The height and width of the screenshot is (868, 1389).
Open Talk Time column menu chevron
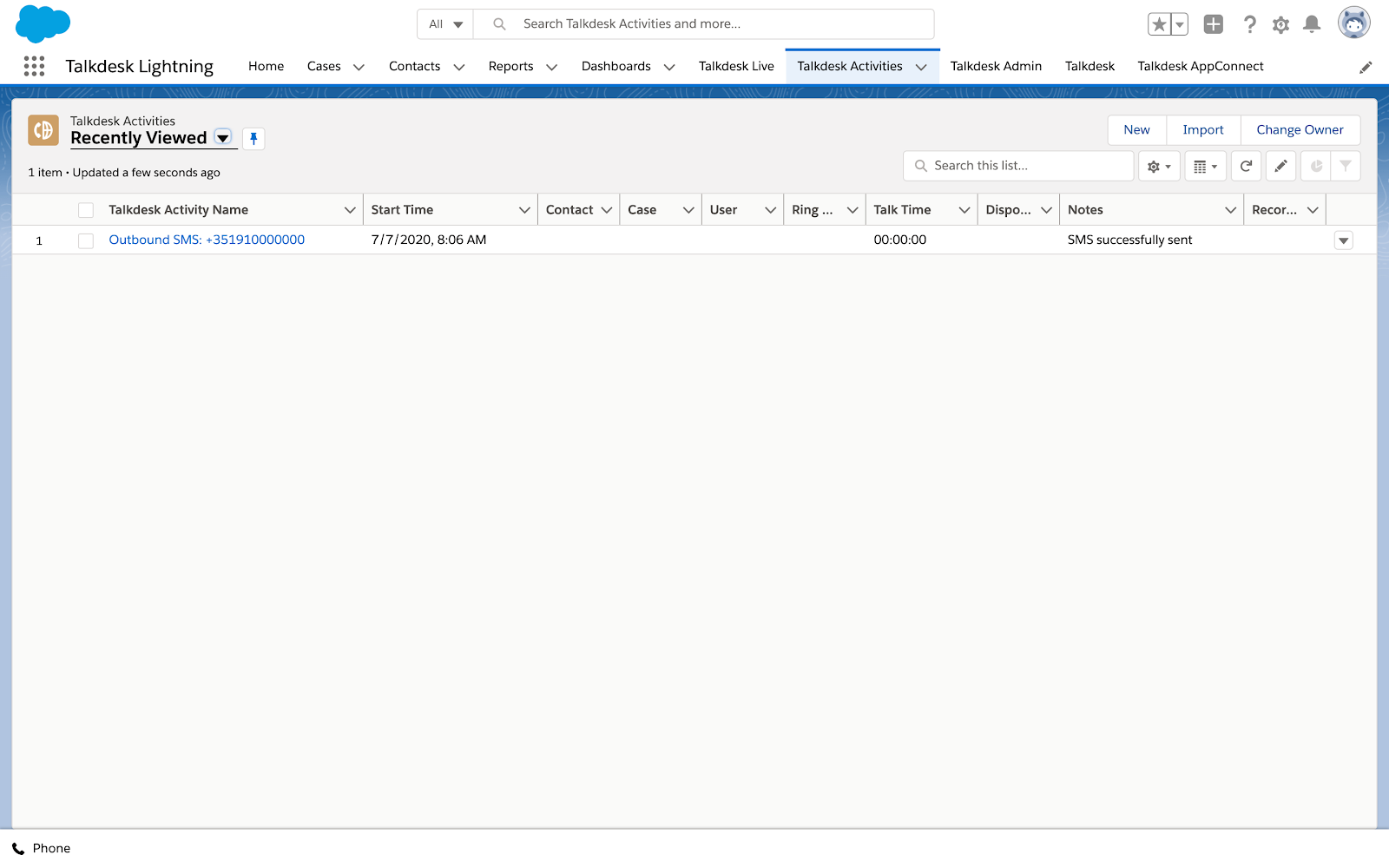(964, 210)
